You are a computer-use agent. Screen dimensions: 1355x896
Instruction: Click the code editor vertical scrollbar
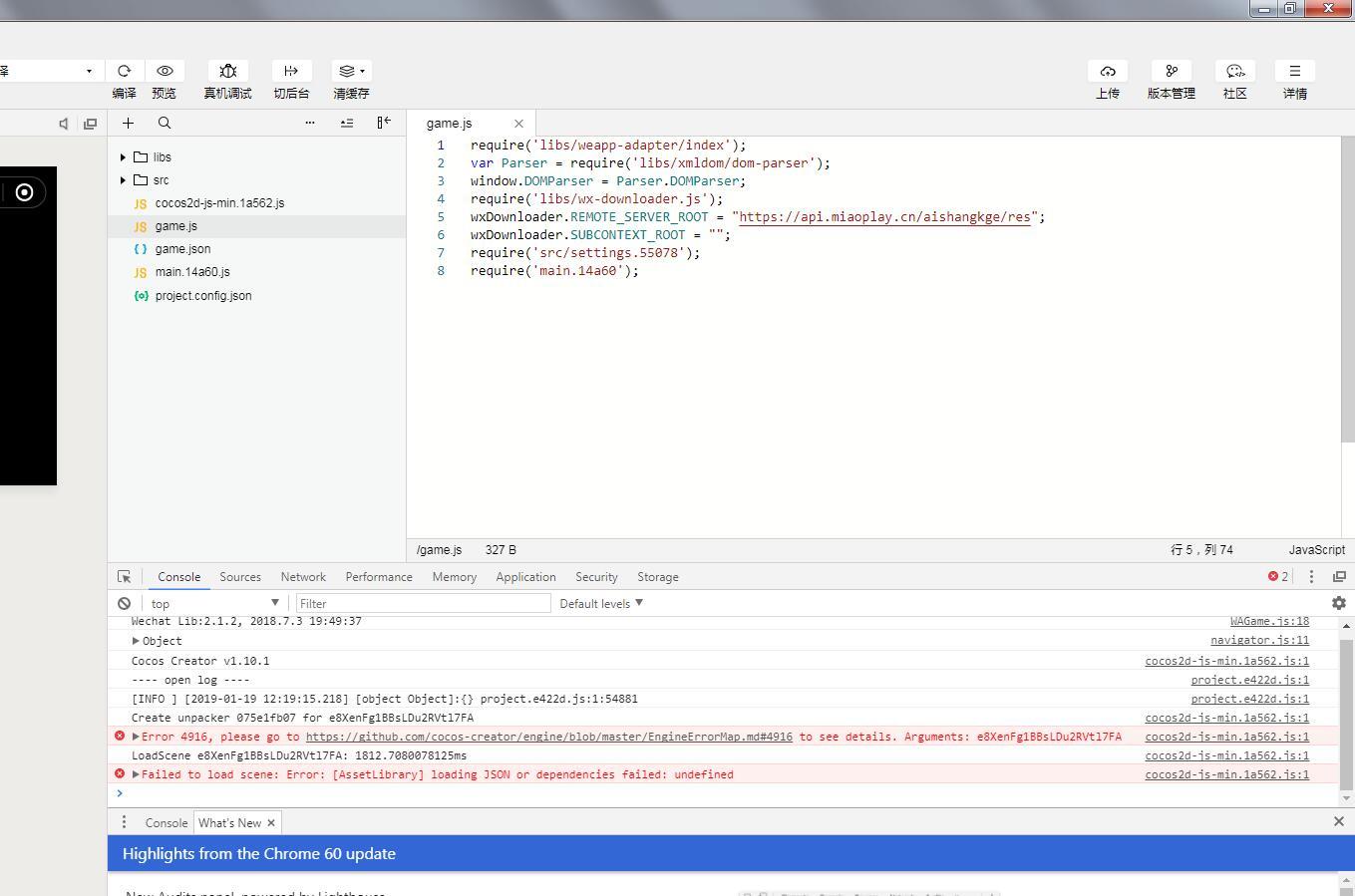pos(1348,290)
